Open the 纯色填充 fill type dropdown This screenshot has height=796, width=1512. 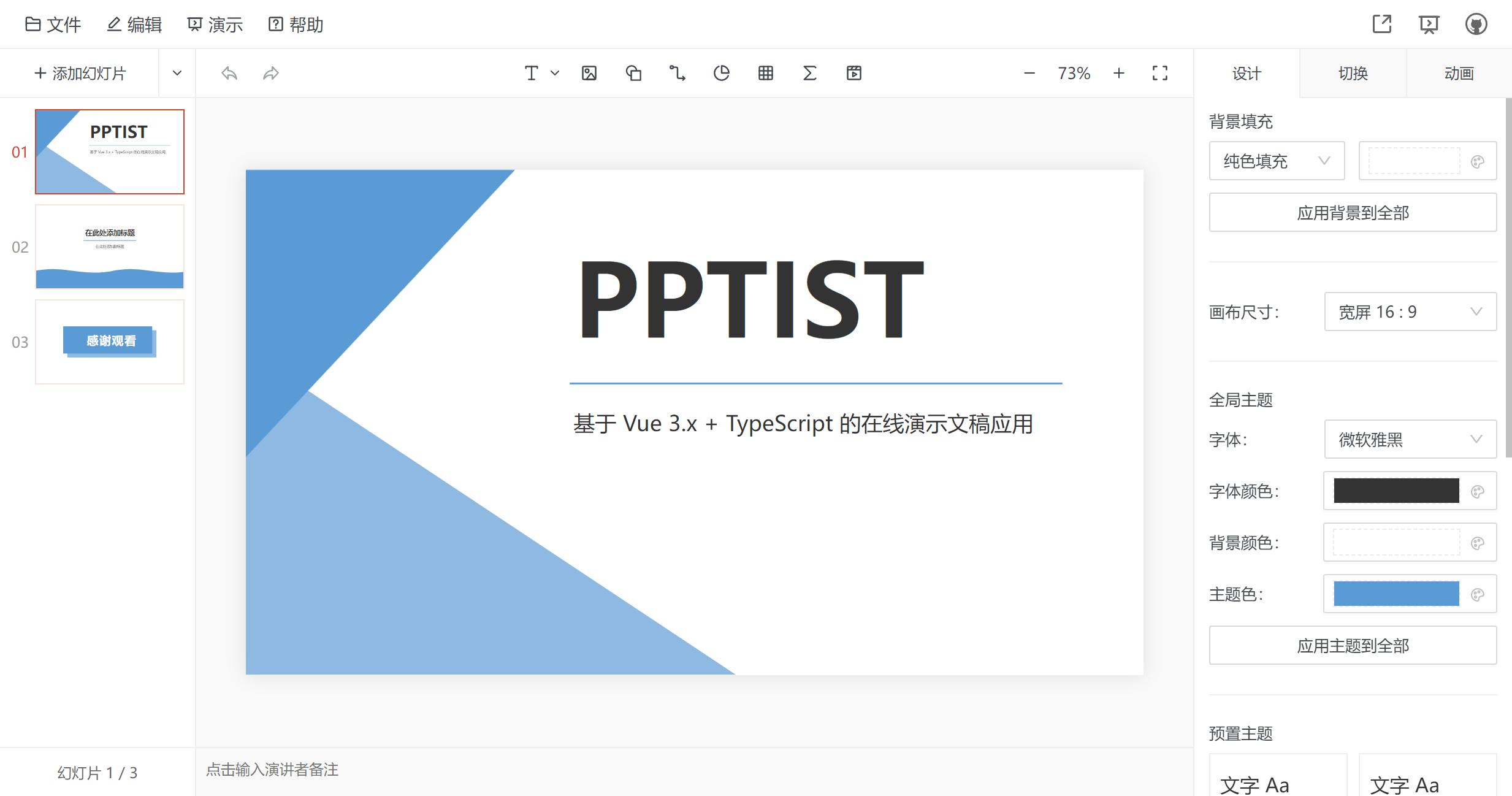coord(1277,161)
